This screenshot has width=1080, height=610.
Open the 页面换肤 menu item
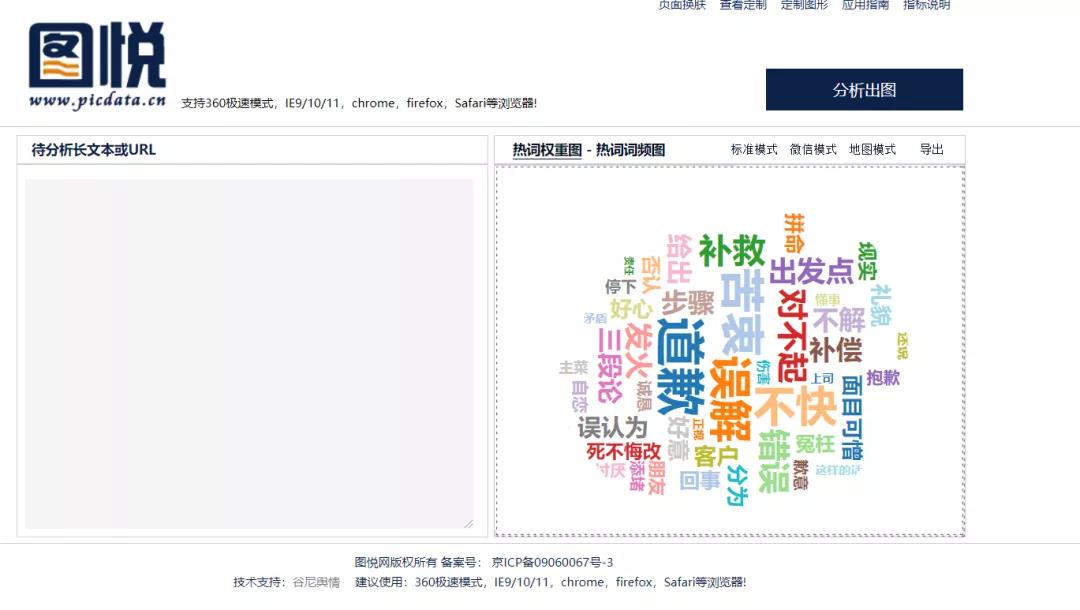(x=671, y=6)
